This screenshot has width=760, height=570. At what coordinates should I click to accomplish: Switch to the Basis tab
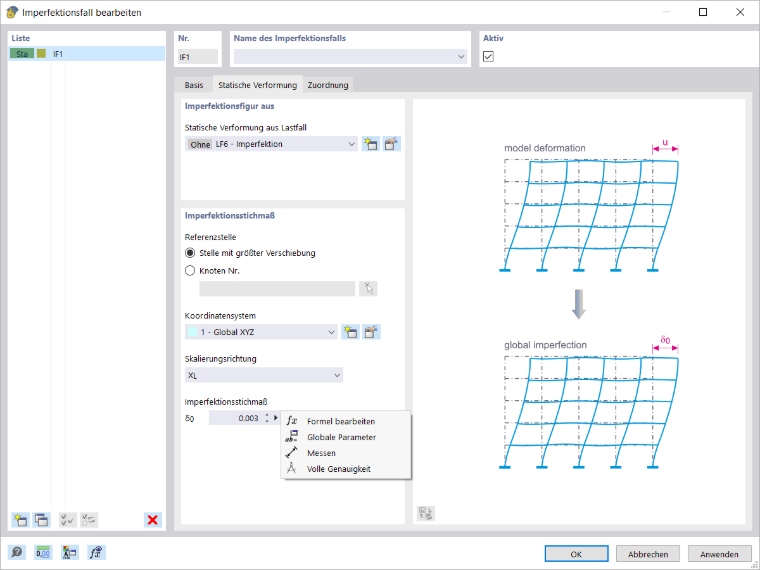coord(193,85)
